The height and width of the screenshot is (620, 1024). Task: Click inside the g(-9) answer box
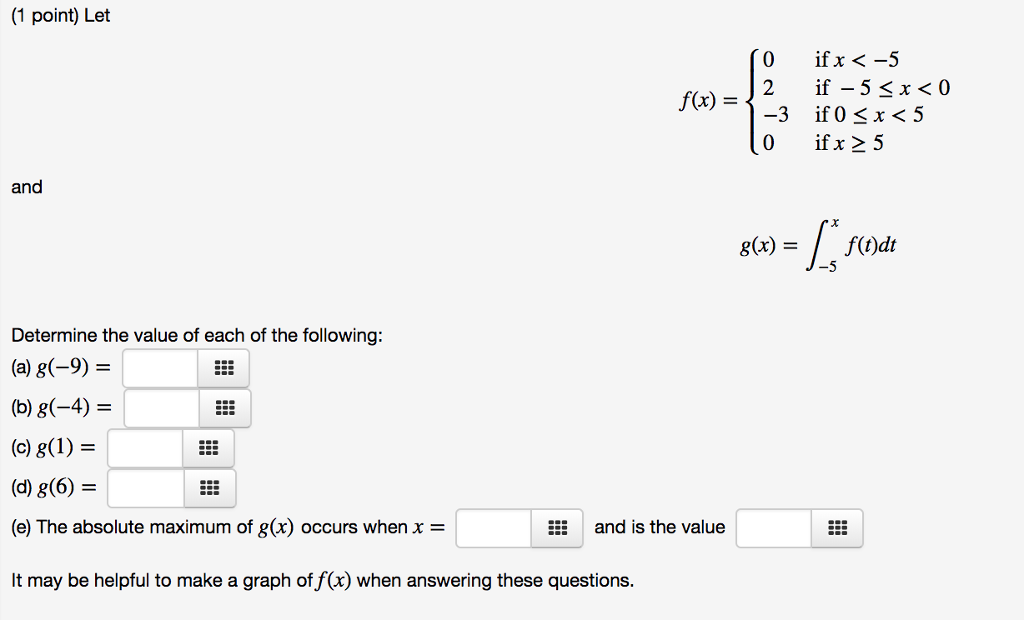point(160,368)
